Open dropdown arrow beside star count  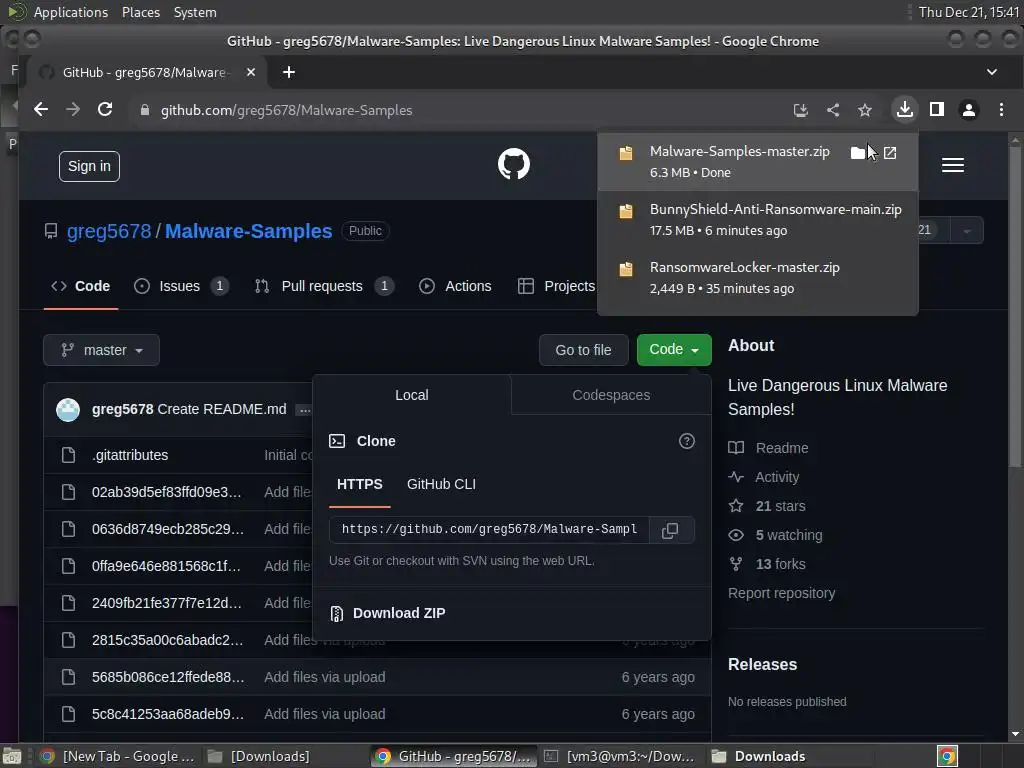pyautogui.click(x=967, y=231)
